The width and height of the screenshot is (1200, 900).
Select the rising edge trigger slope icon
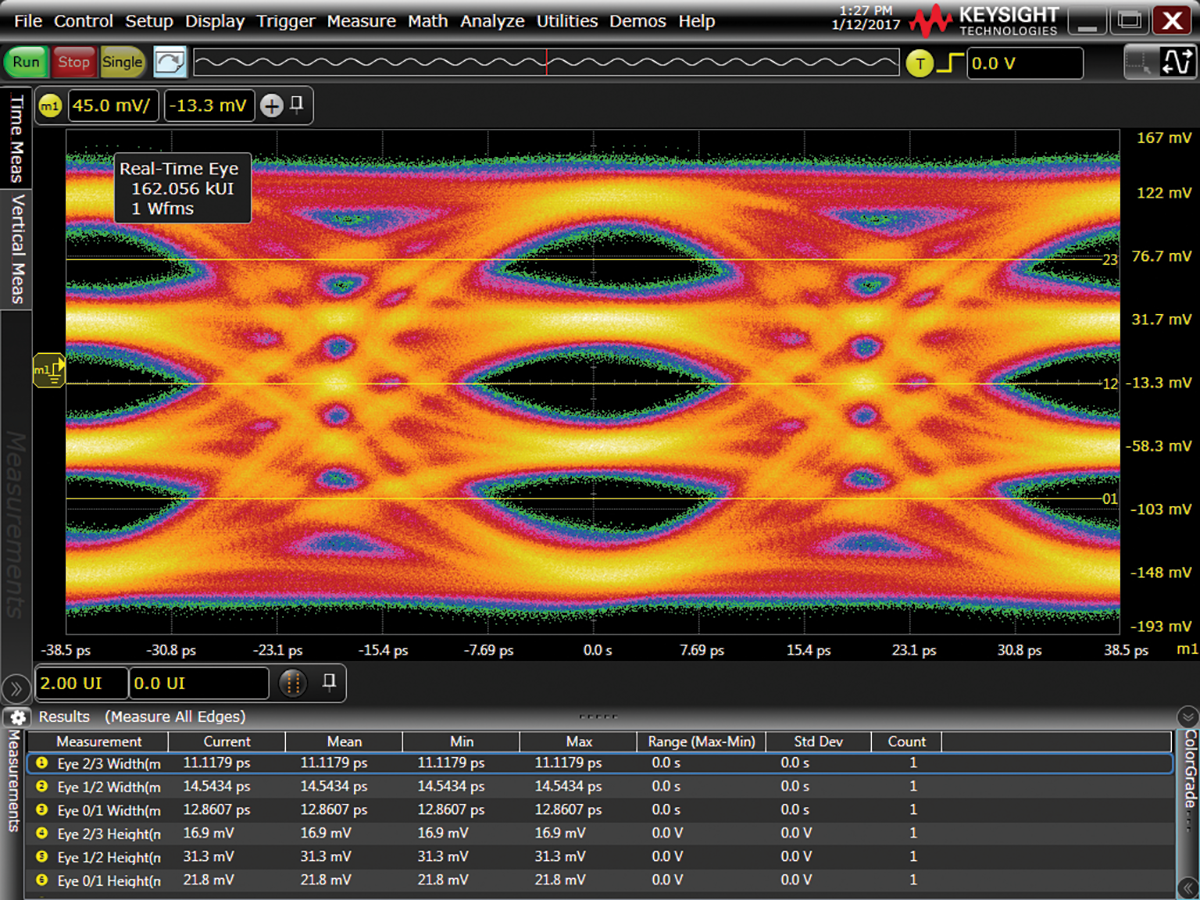[950, 63]
